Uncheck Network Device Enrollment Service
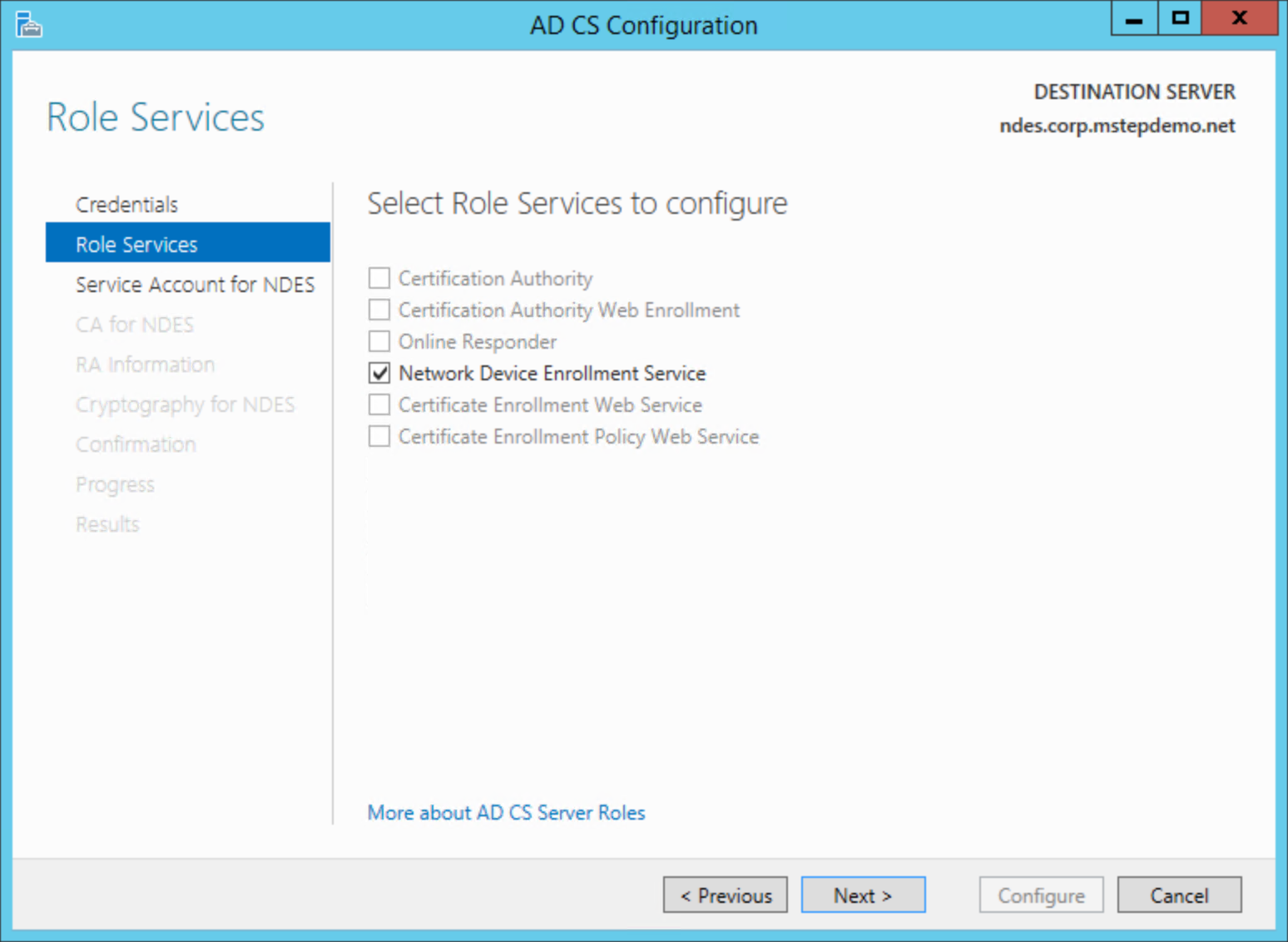 (x=379, y=373)
